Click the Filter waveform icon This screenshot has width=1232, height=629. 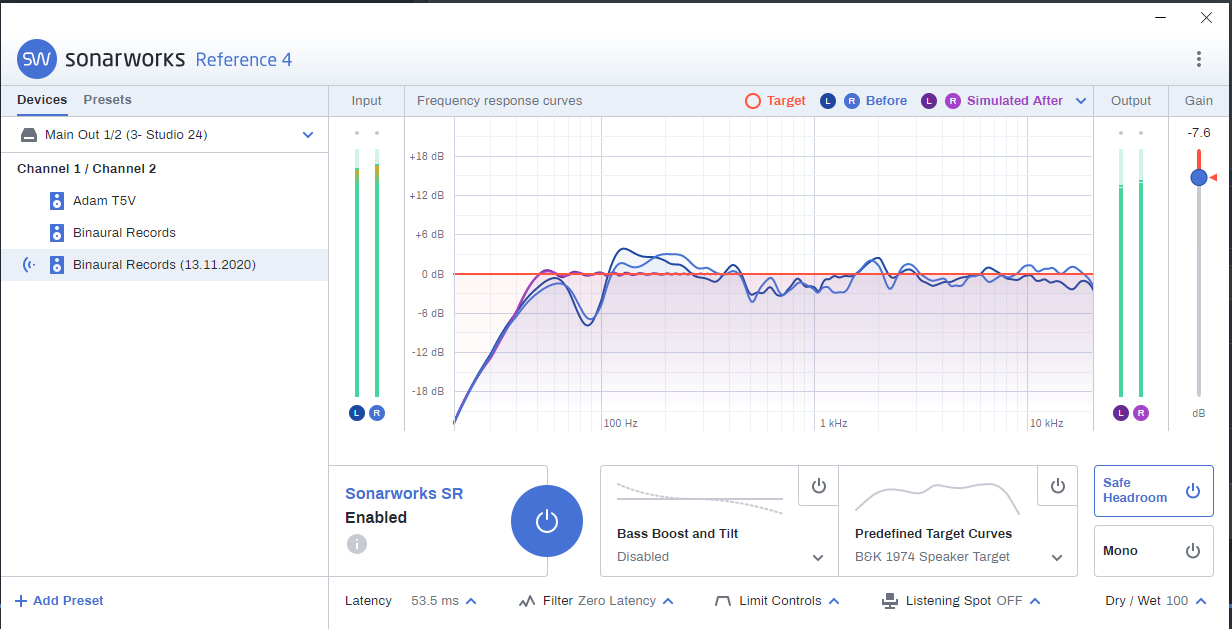(x=527, y=601)
